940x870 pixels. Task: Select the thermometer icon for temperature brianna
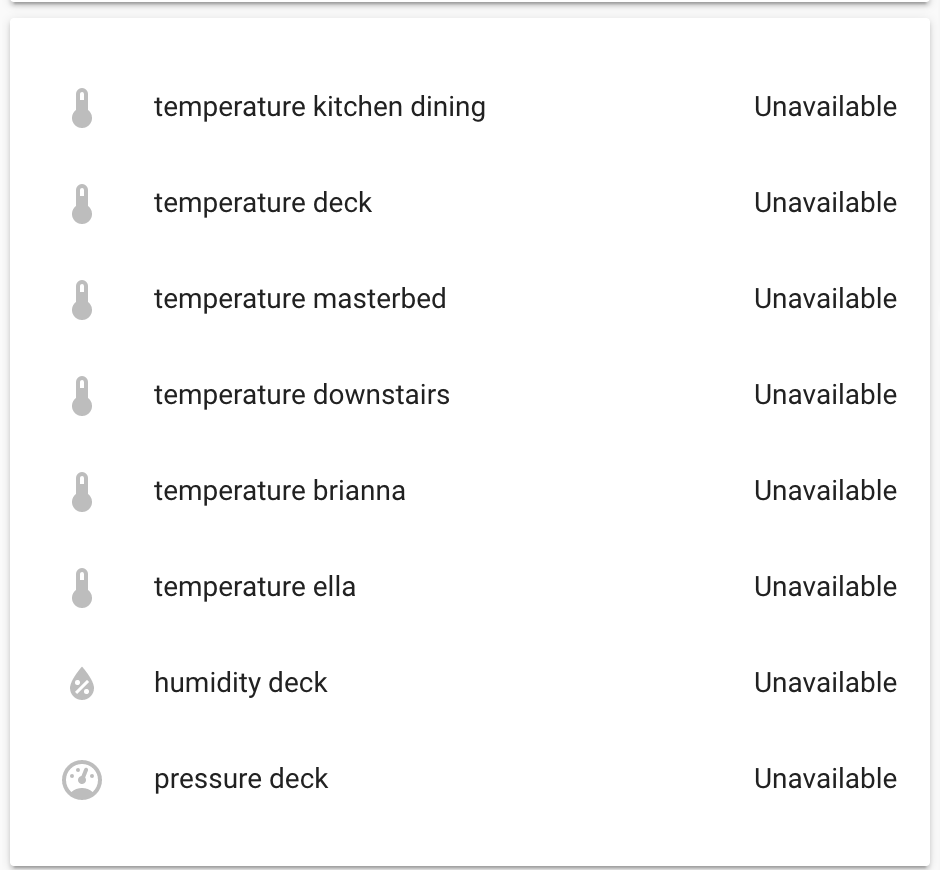(x=82, y=491)
